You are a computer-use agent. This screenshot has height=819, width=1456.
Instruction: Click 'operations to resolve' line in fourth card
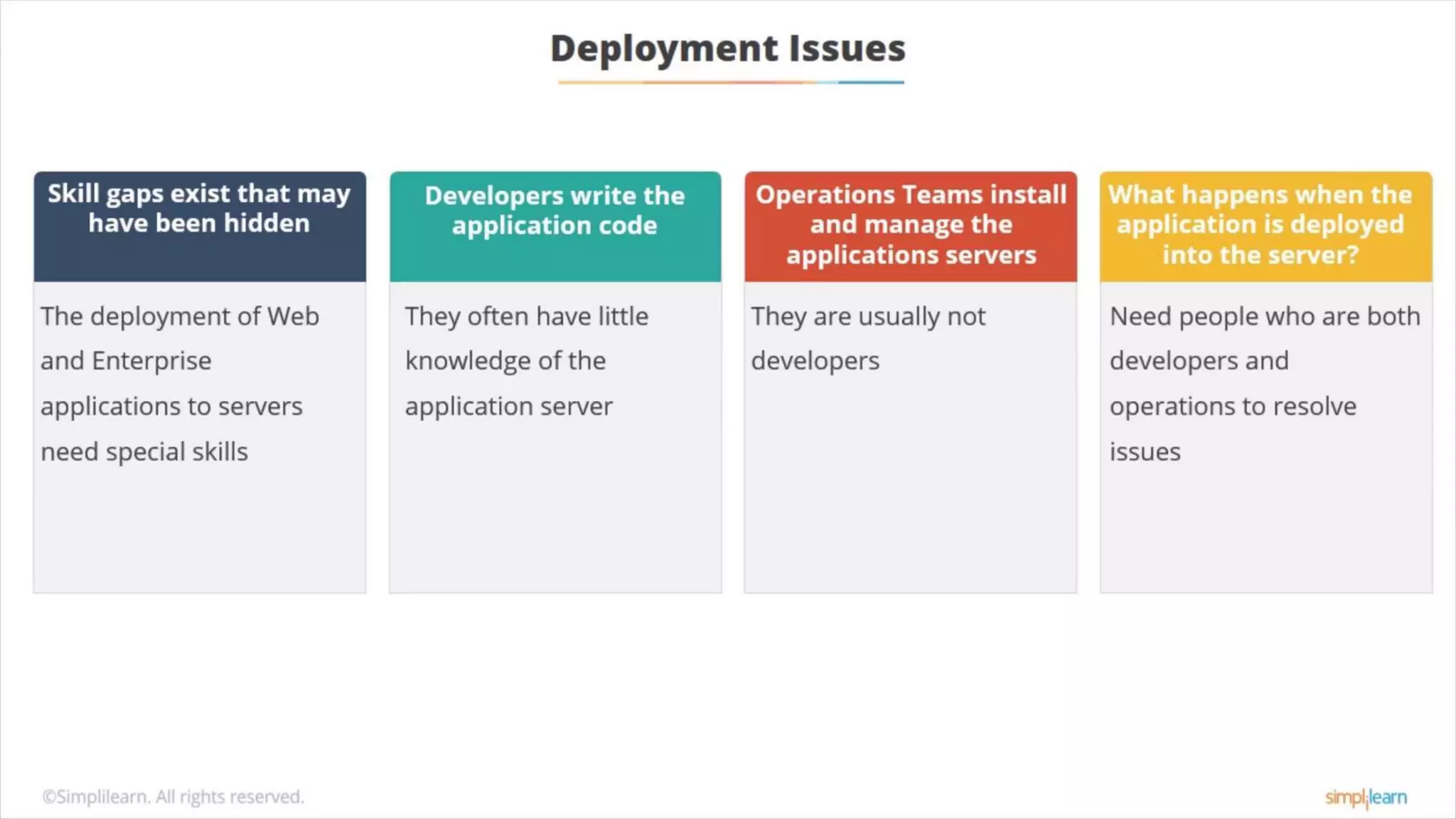(1233, 407)
